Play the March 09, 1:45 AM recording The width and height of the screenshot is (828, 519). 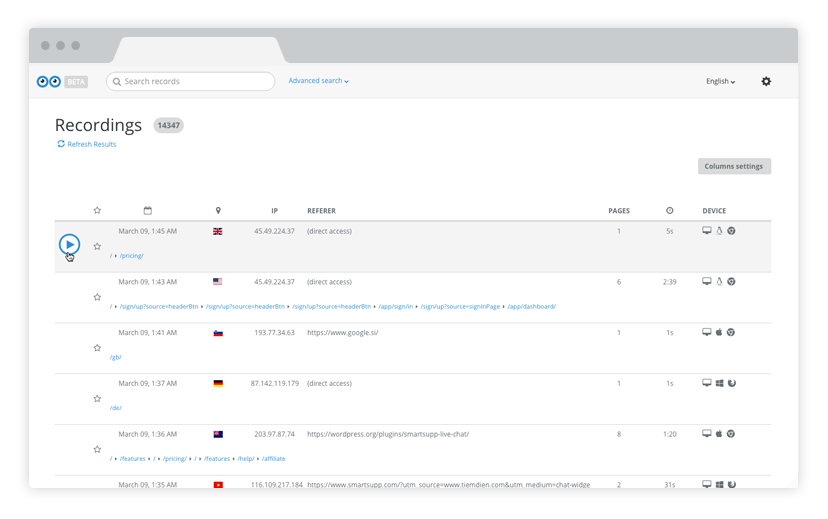69,244
